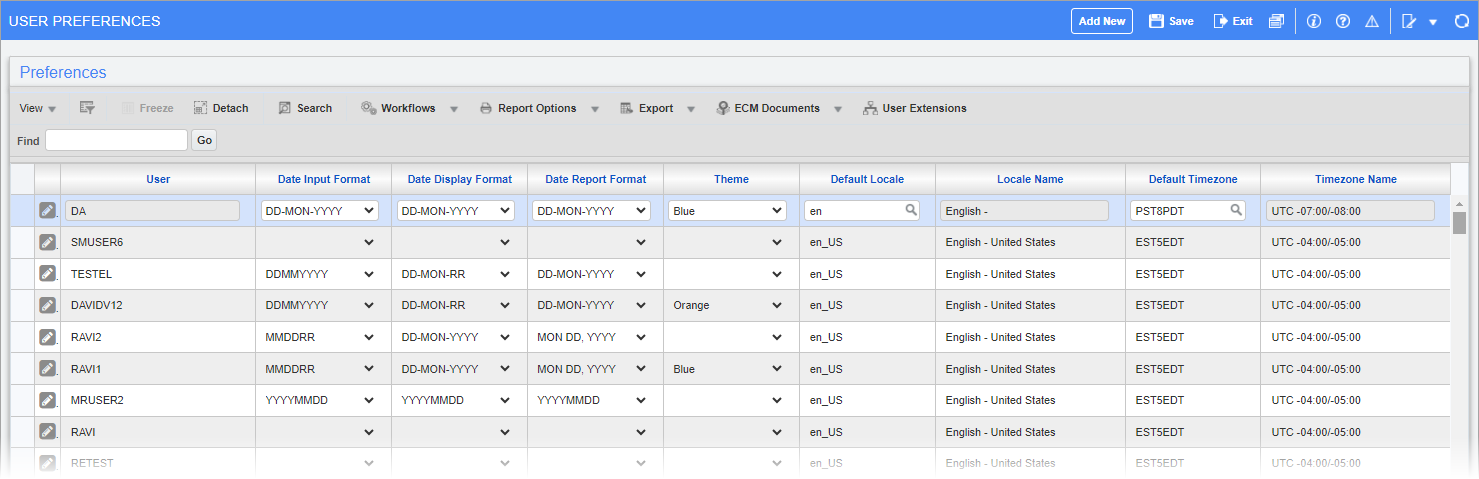
Task: Expand the Export dropdown arrow
Action: coord(690,109)
